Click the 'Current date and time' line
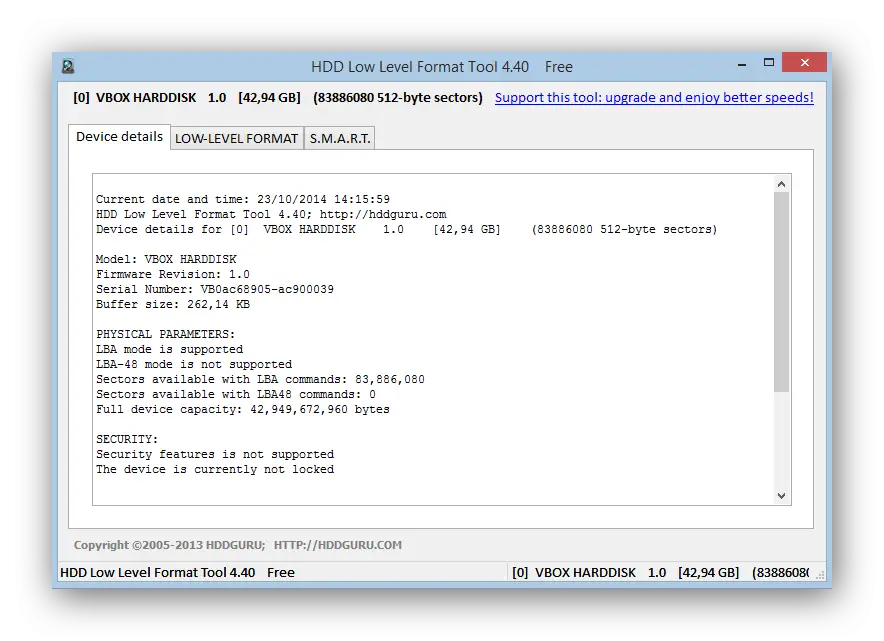 click(x=242, y=199)
